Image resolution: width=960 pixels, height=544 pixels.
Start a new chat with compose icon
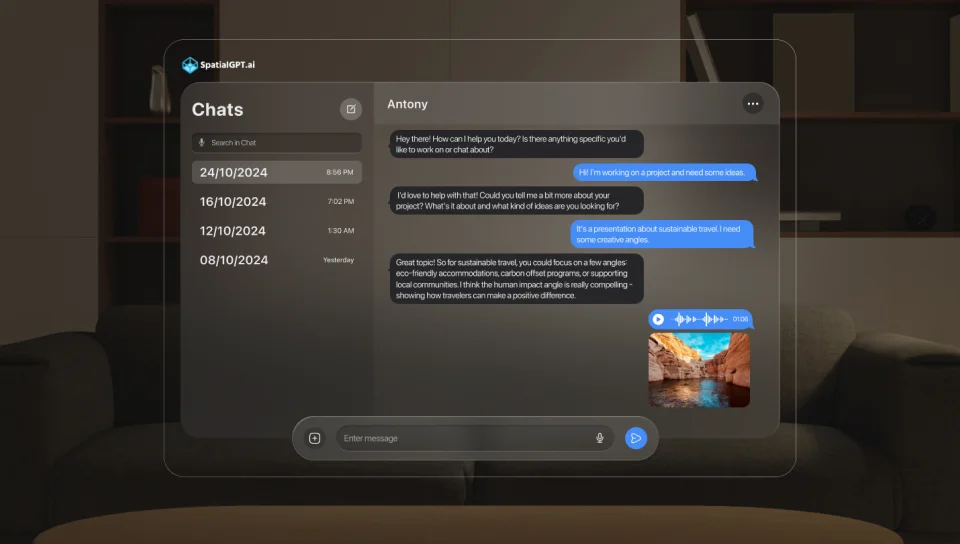tap(350, 109)
